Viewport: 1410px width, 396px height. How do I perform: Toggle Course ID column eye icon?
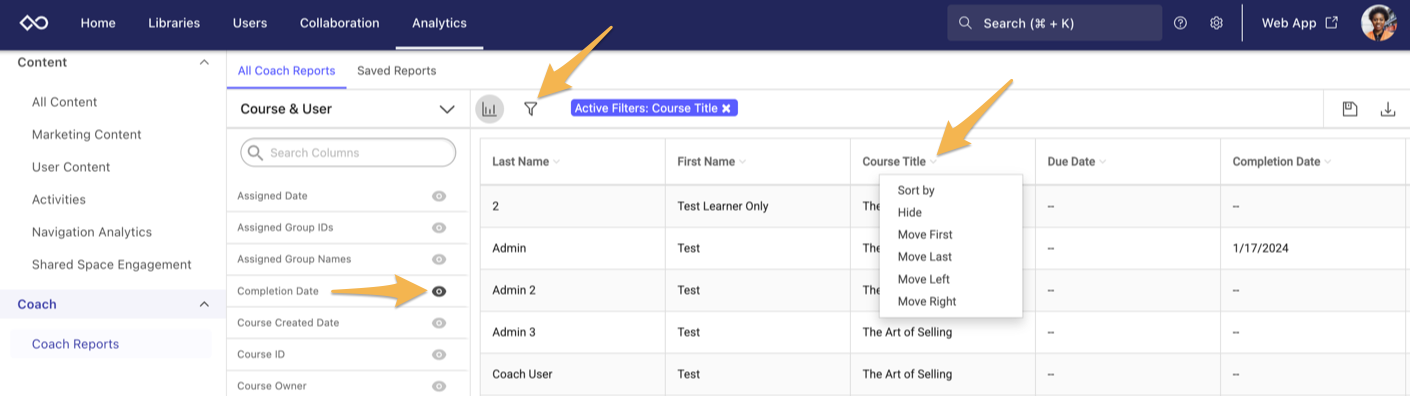point(438,354)
